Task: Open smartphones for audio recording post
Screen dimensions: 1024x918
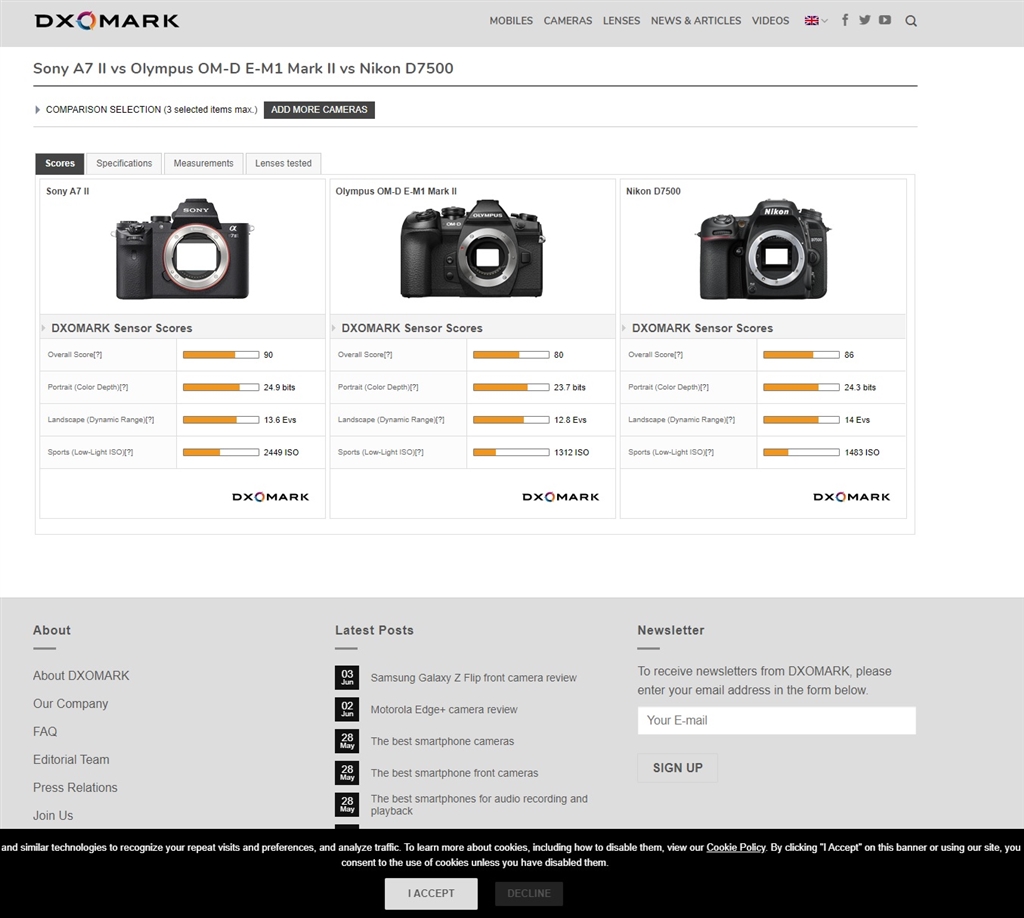Action: point(479,805)
